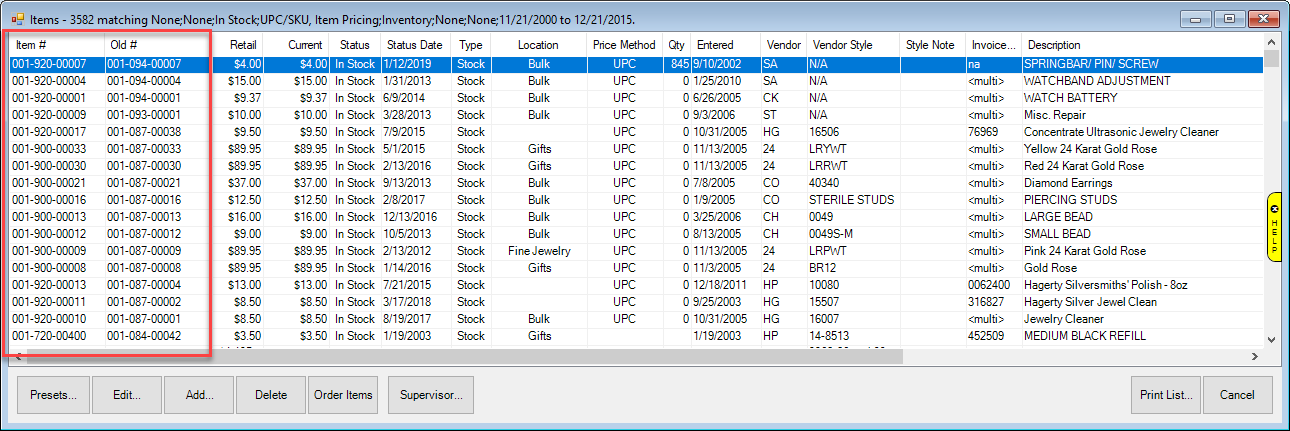Cancel and close the Items window
This screenshot has width=1290, height=431.
[1237, 395]
